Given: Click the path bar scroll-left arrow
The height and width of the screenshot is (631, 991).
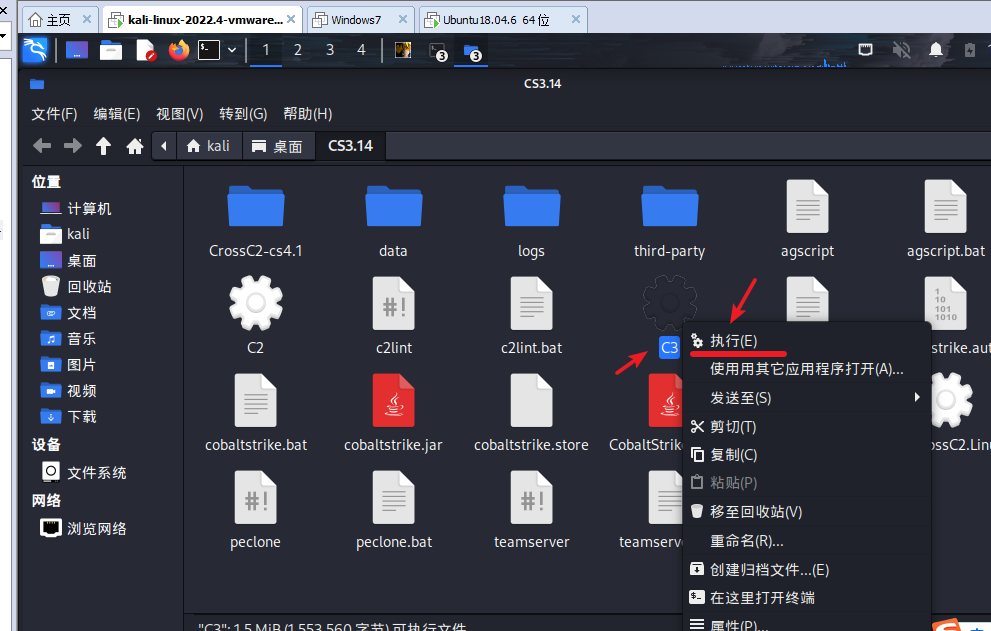Looking at the screenshot, I should (x=164, y=146).
